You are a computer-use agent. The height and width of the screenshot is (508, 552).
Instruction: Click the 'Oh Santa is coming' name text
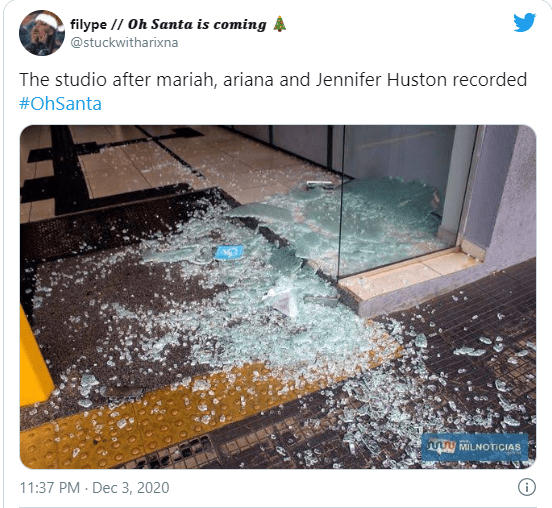tap(197, 24)
